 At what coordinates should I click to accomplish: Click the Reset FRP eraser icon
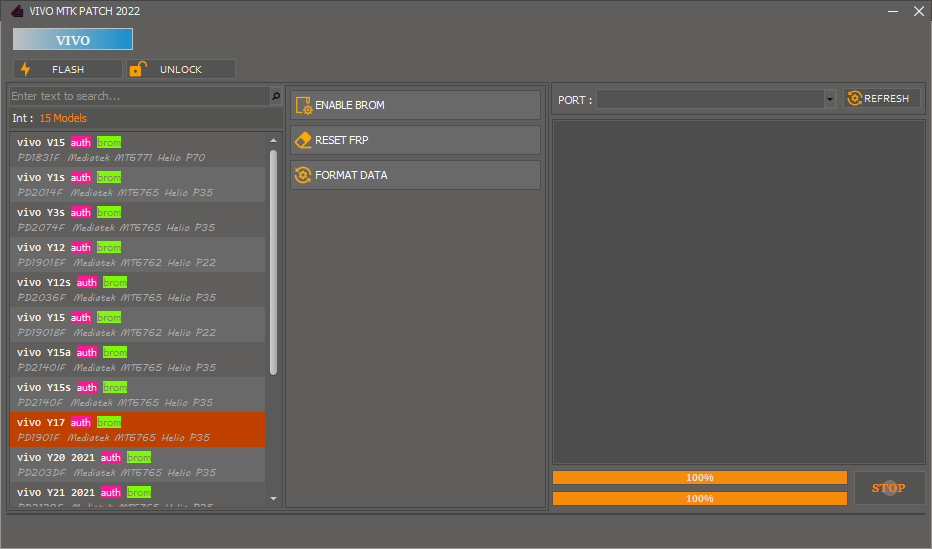(303, 140)
